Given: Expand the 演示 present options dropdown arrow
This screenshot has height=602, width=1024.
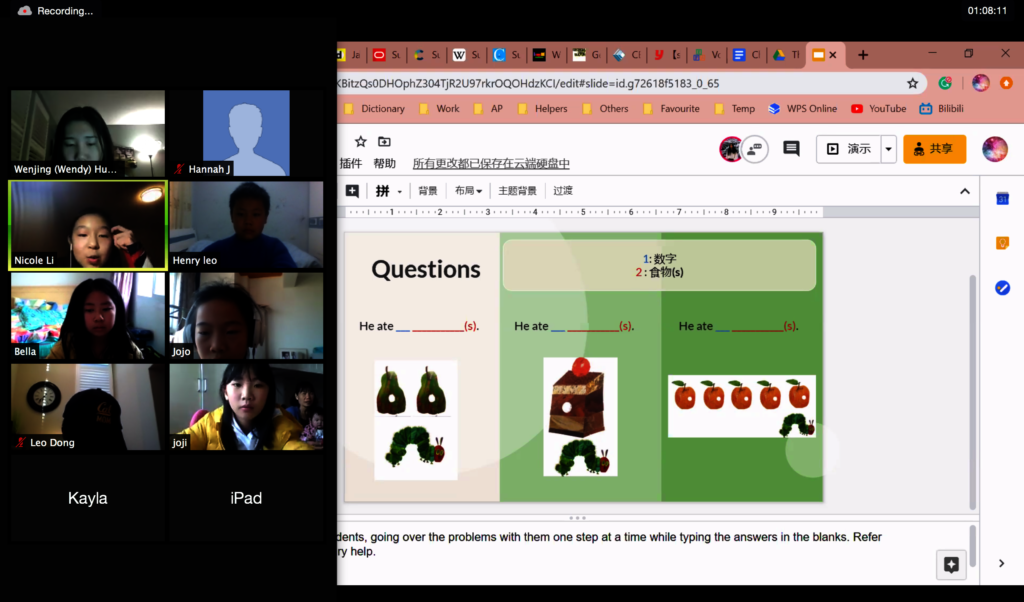Looking at the screenshot, I should [x=888, y=149].
